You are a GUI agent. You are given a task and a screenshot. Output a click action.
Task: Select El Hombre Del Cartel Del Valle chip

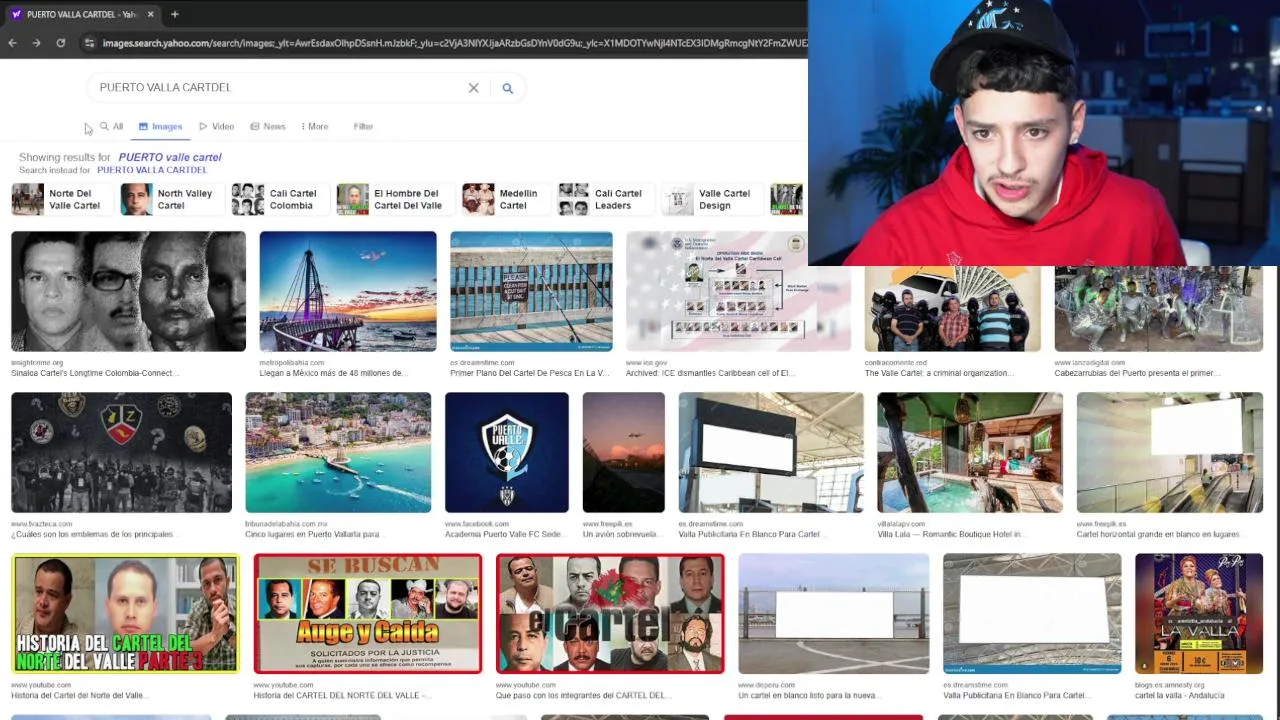click(x=393, y=199)
